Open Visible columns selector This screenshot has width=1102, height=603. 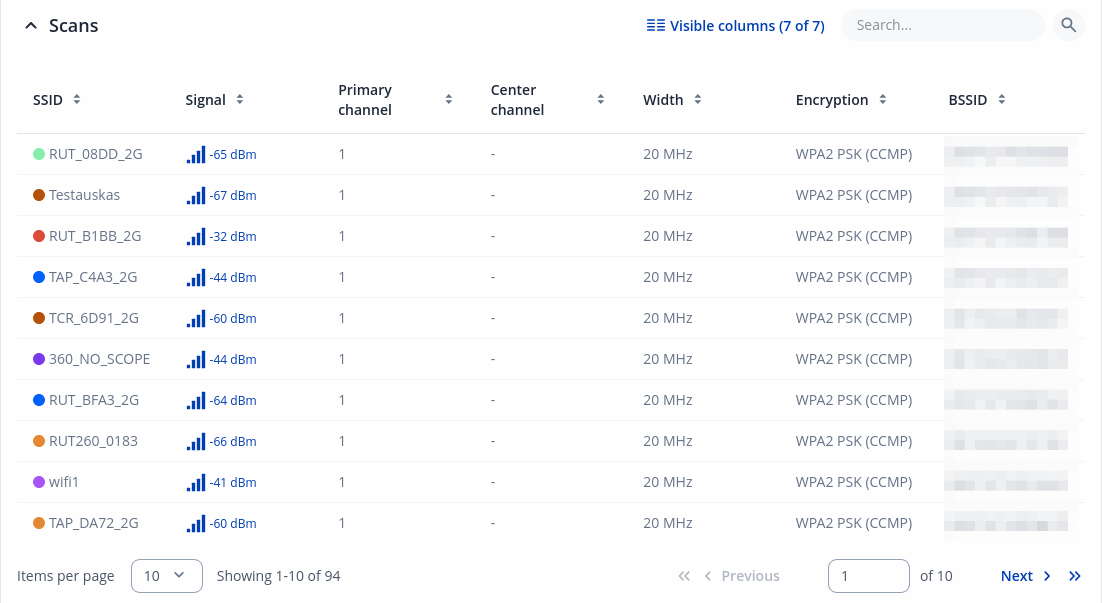(735, 26)
